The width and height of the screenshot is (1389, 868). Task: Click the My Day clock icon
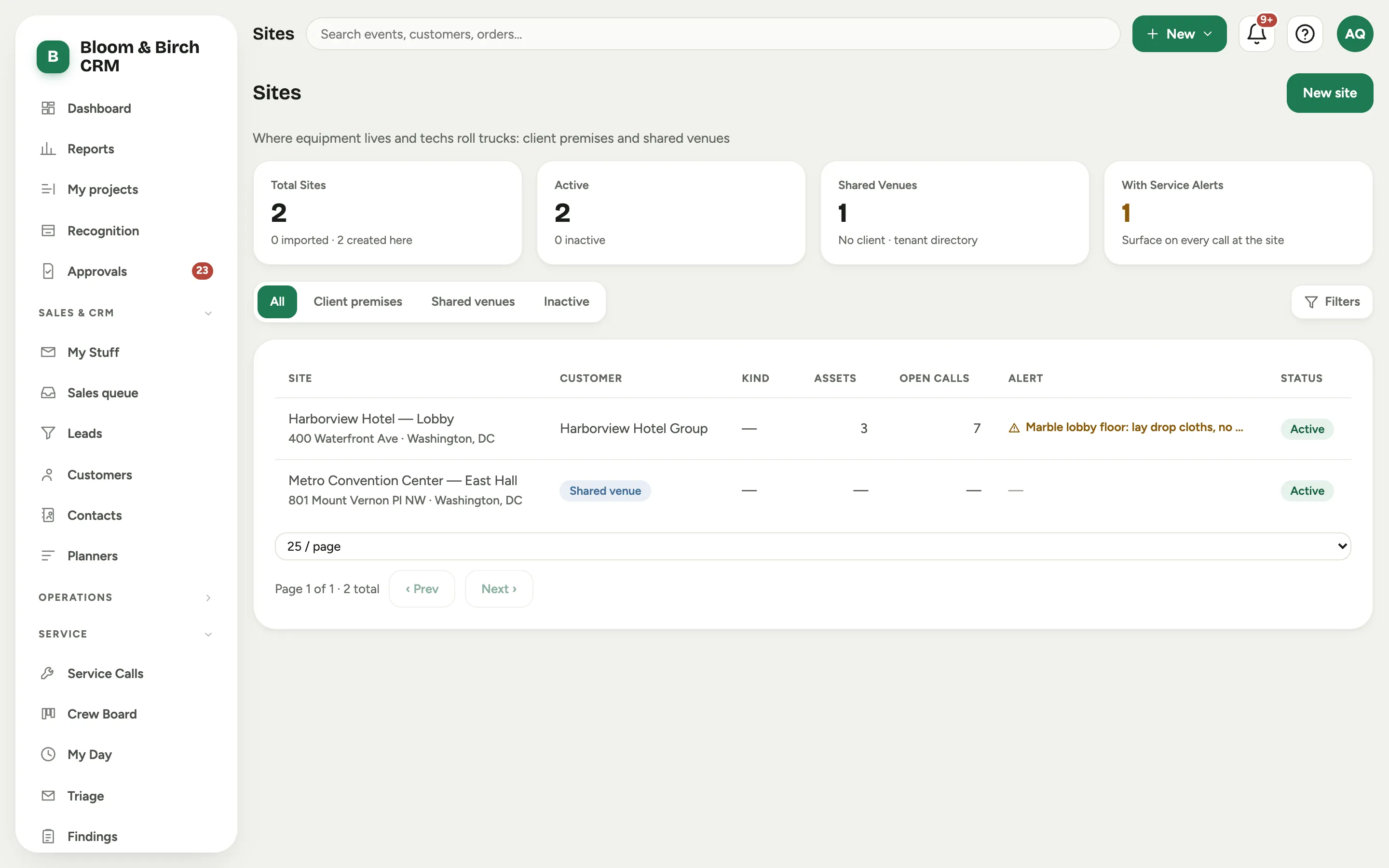(x=48, y=754)
